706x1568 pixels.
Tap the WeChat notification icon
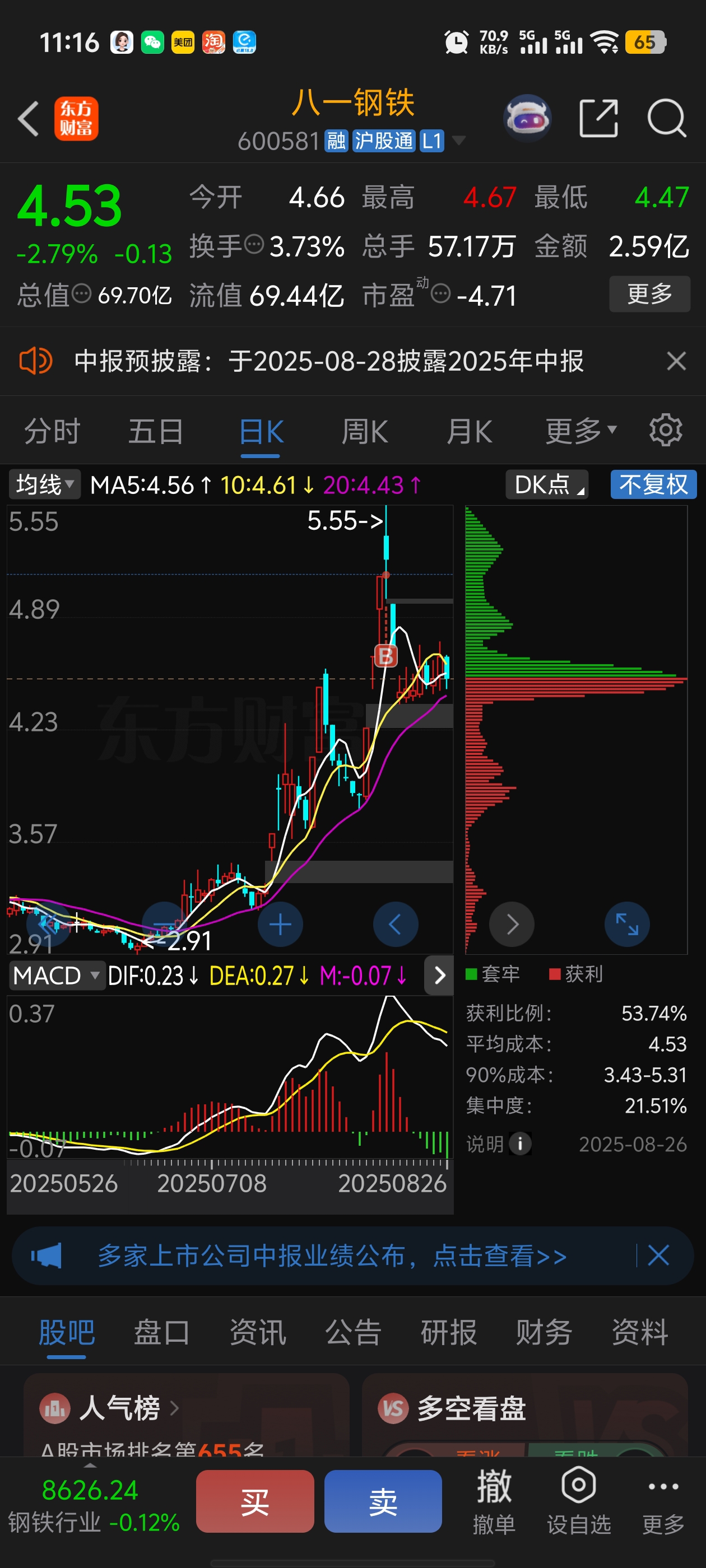pyautogui.click(x=152, y=42)
